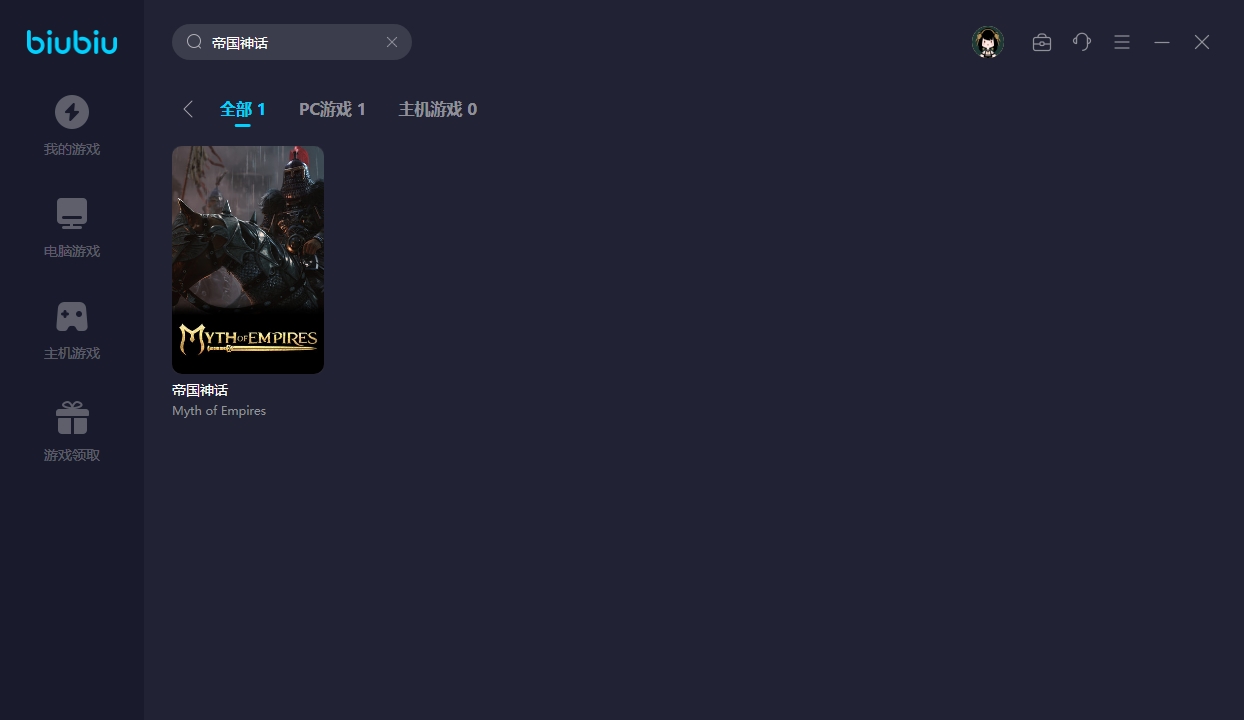Image resolution: width=1244 pixels, height=720 pixels.
Task: Click the biubiu logo
Action: pyautogui.click(x=72, y=42)
